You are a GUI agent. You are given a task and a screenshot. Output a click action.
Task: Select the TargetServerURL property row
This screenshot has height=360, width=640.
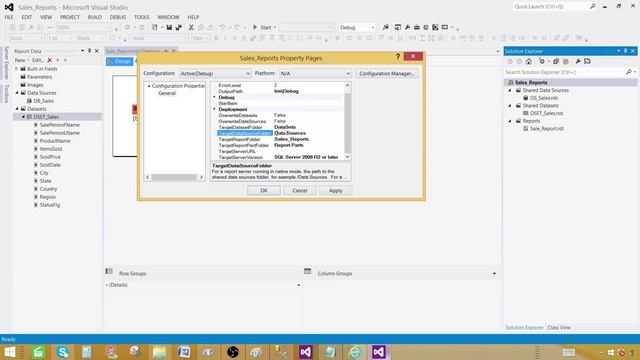(281, 151)
